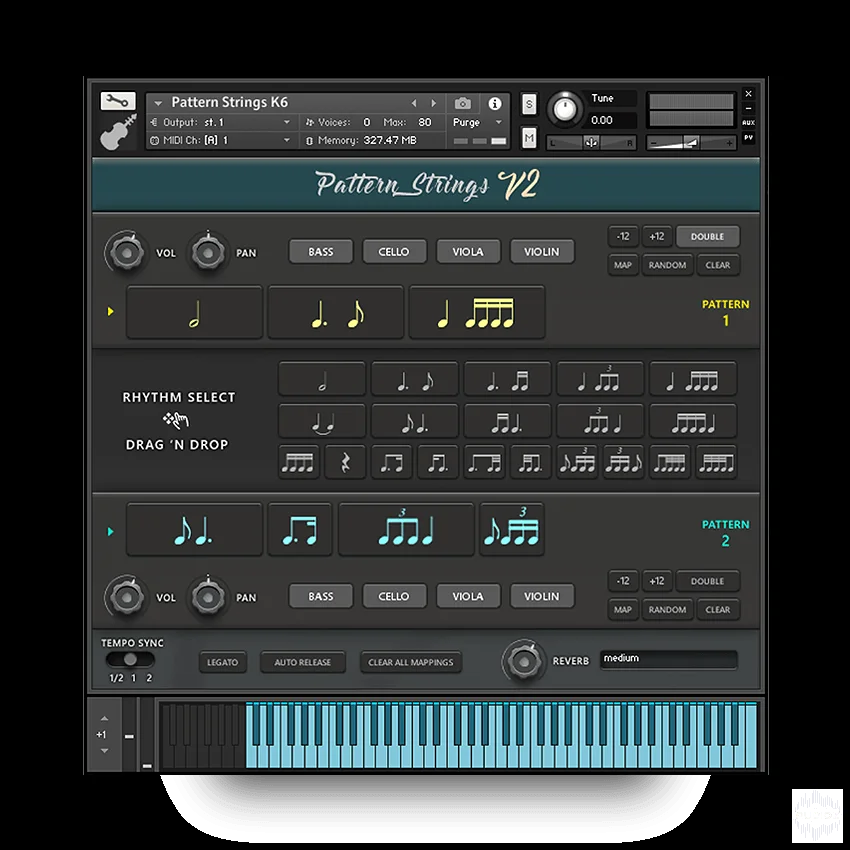The width and height of the screenshot is (850, 850).
Task: Select VIOLA for Pattern 1
Action: coord(468,252)
